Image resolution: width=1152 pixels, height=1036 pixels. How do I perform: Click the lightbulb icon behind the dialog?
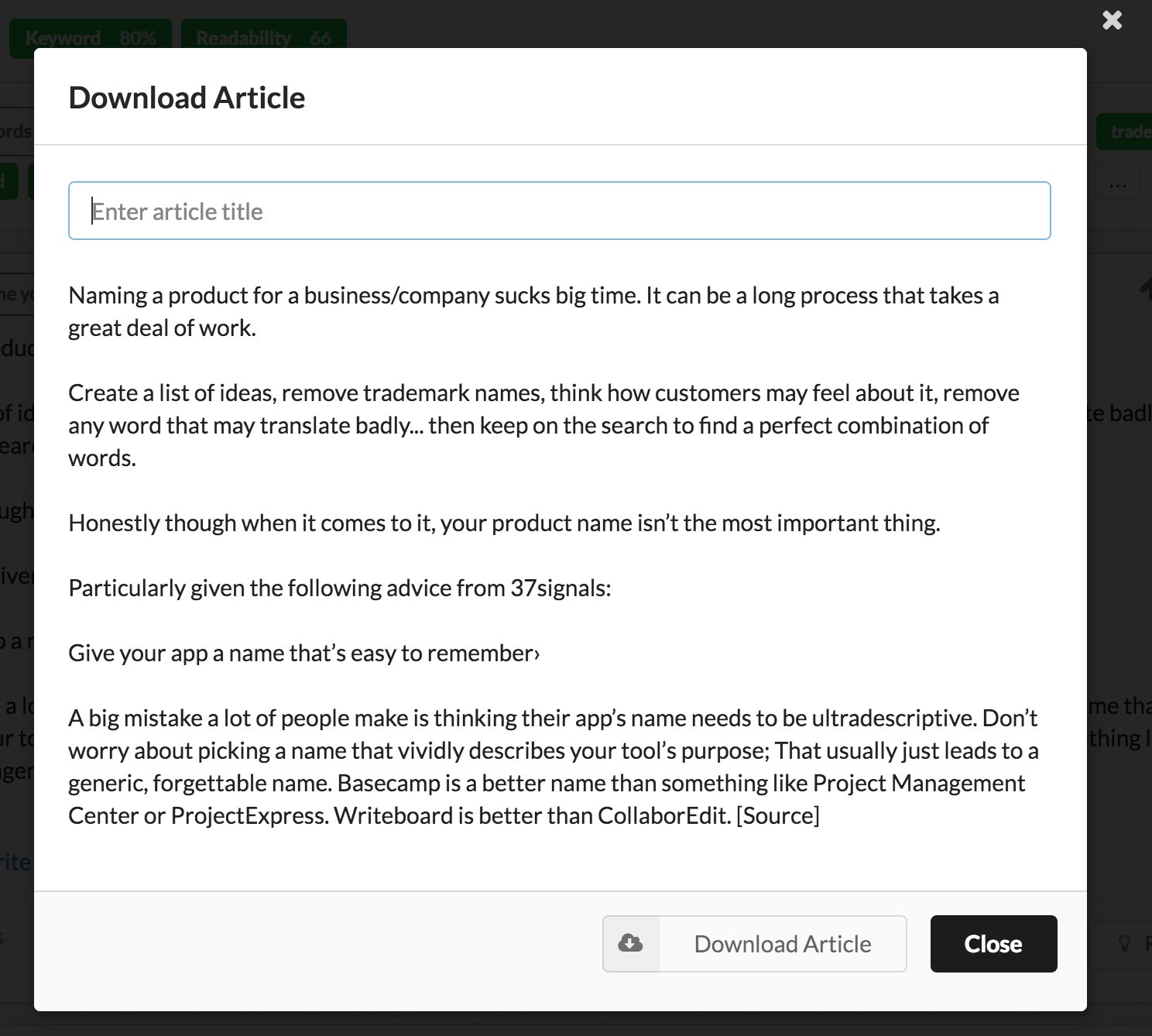click(1125, 943)
